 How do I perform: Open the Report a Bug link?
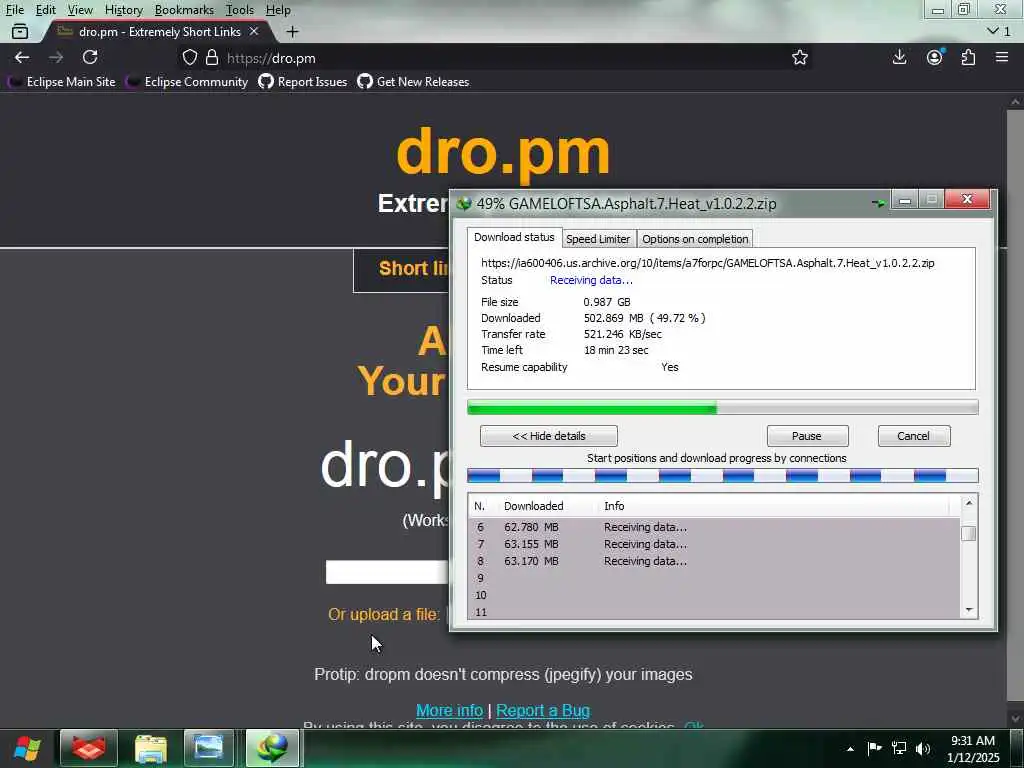point(543,710)
